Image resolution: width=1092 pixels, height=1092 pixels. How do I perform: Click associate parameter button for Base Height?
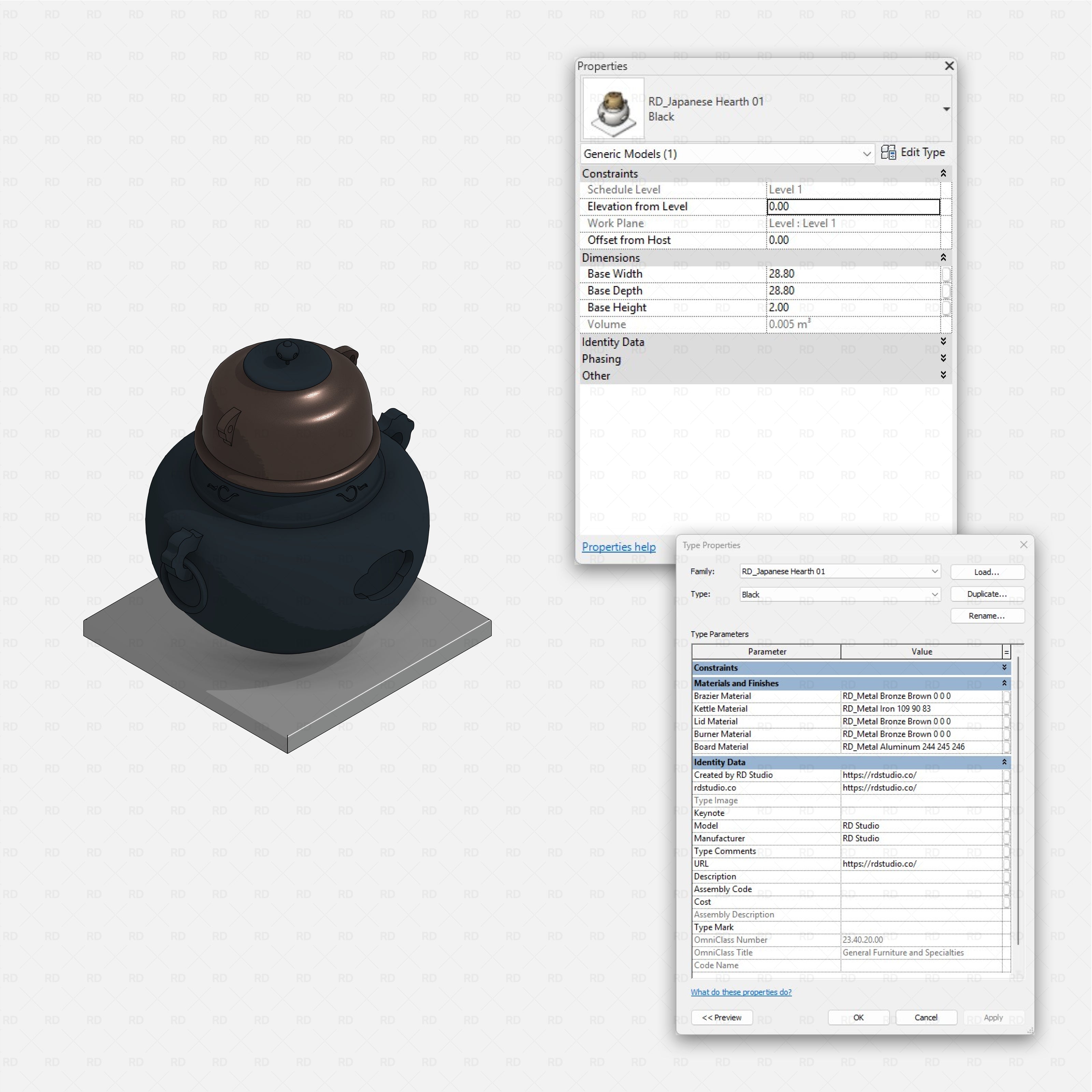coord(946,308)
